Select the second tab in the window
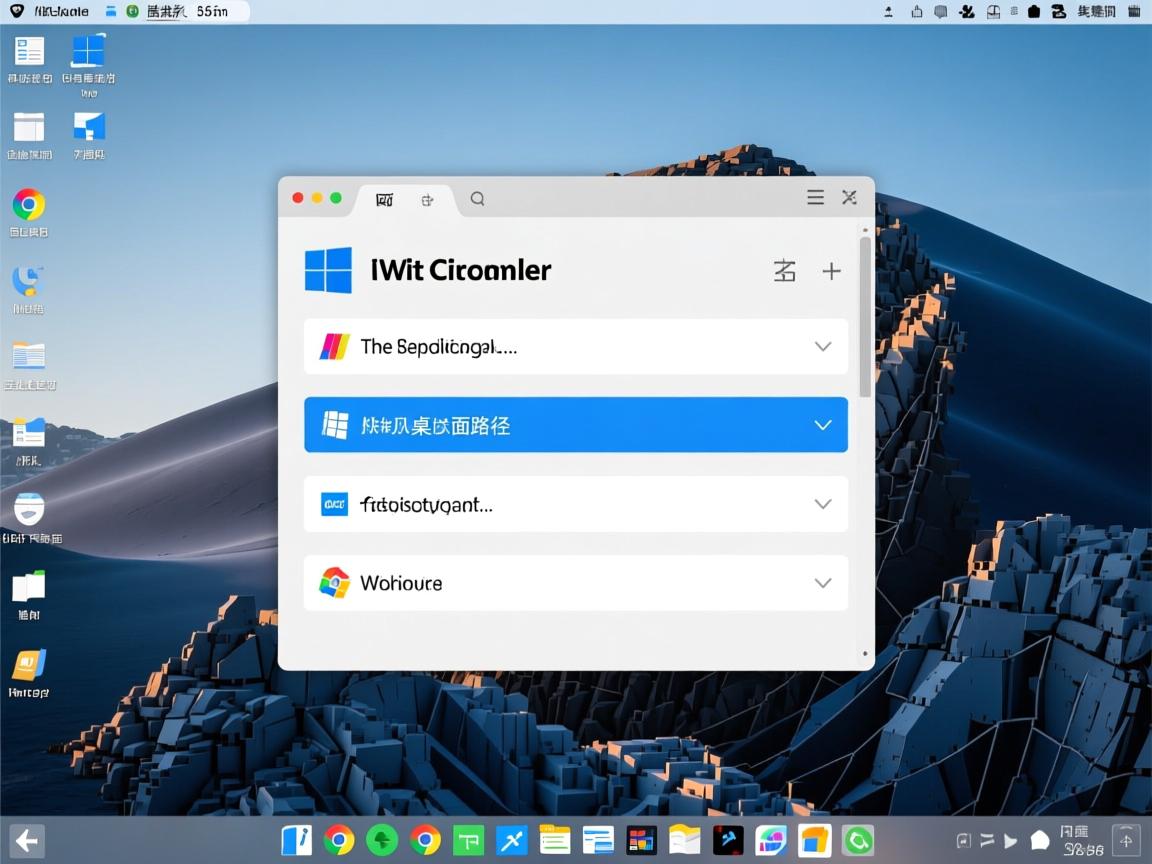1152x864 pixels. [428, 199]
